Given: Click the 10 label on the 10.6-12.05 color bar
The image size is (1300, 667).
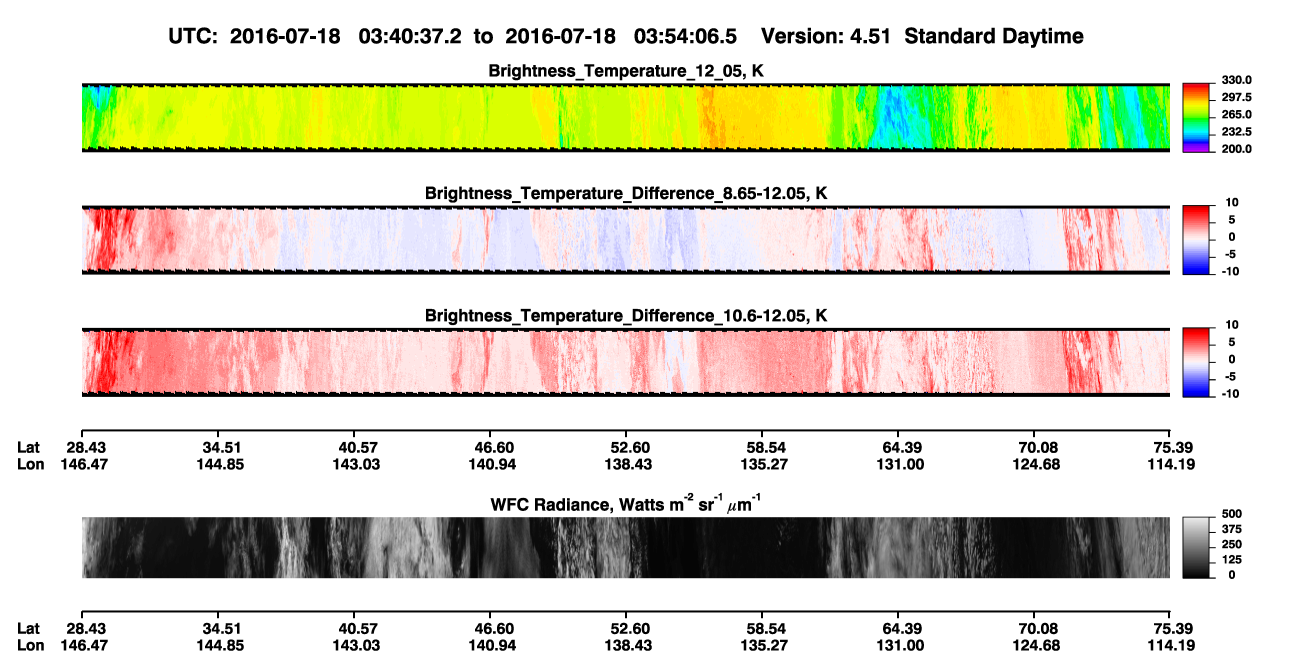Looking at the screenshot, I should coord(1232,325).
